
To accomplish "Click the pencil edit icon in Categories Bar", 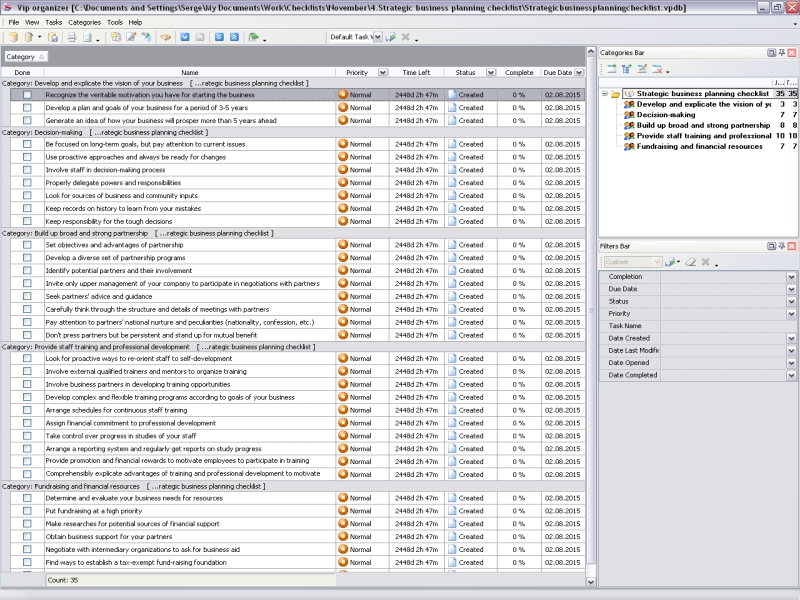I will coord(641,69).
